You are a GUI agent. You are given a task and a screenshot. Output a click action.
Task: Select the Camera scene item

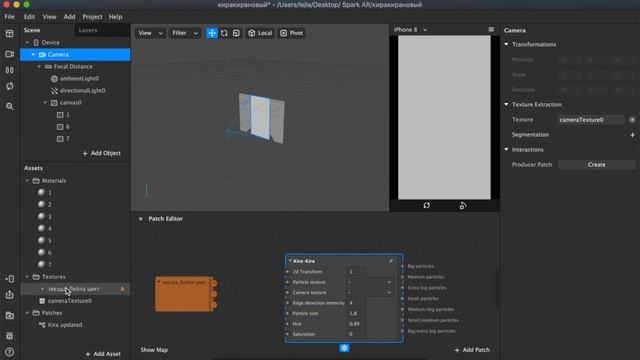(75, 54)
